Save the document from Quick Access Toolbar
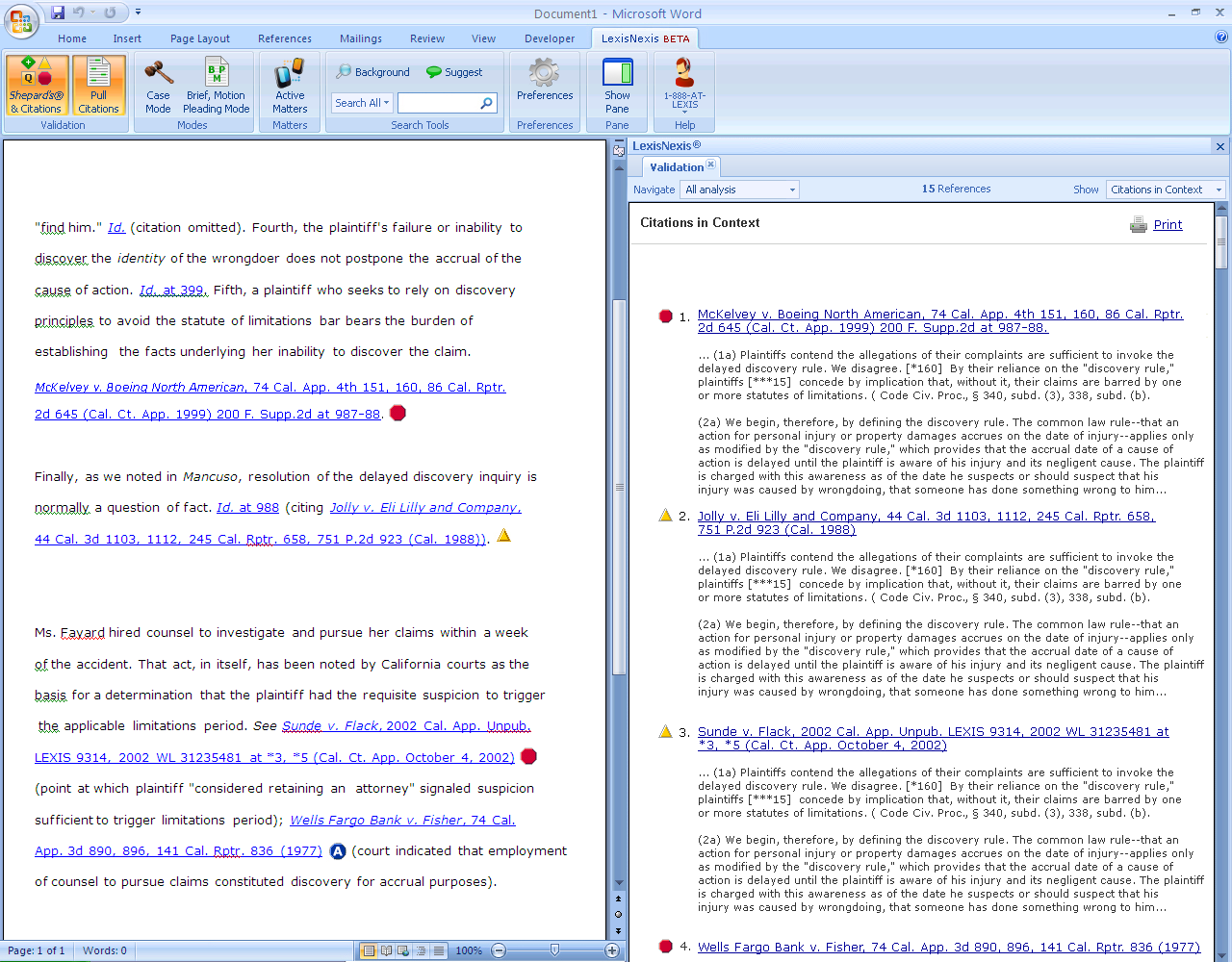The height and width of the screenshot is (962, 1232). pos(58,13)
